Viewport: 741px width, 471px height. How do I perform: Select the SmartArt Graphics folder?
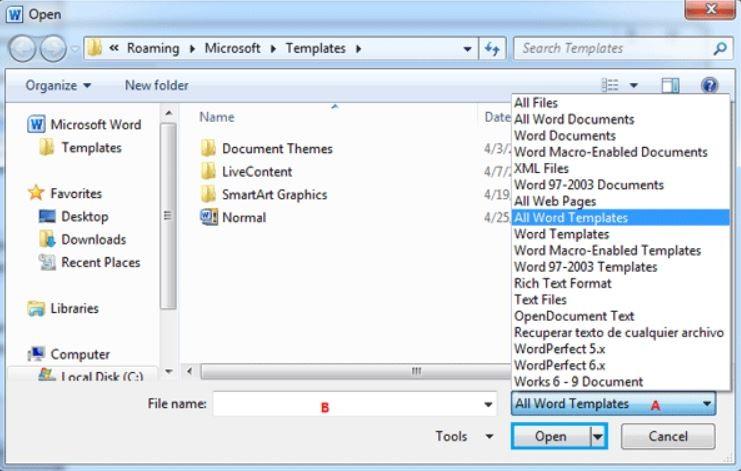tap(264, 195)
